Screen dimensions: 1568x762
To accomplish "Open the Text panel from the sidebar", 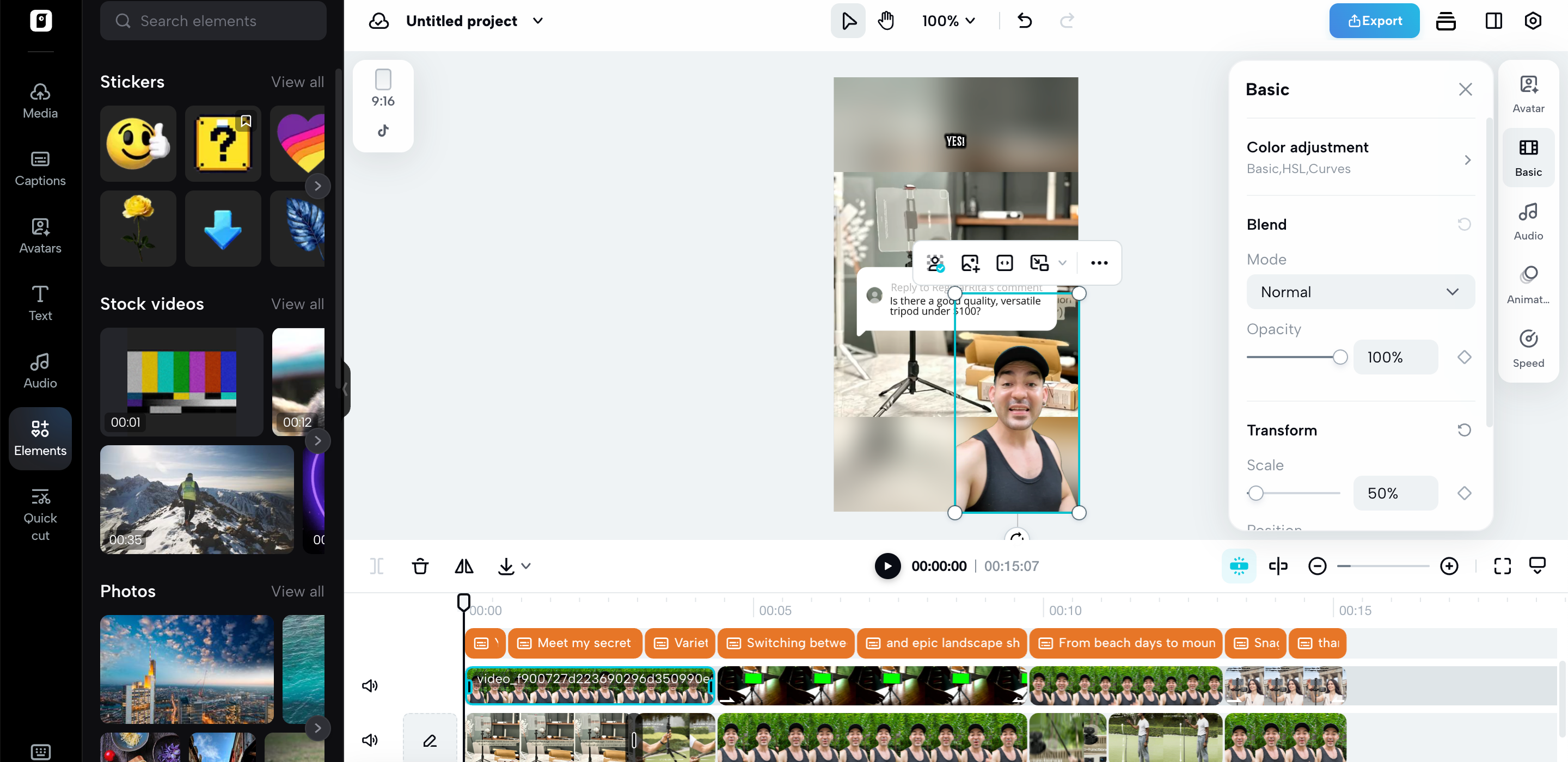I will tap(40, 303).
